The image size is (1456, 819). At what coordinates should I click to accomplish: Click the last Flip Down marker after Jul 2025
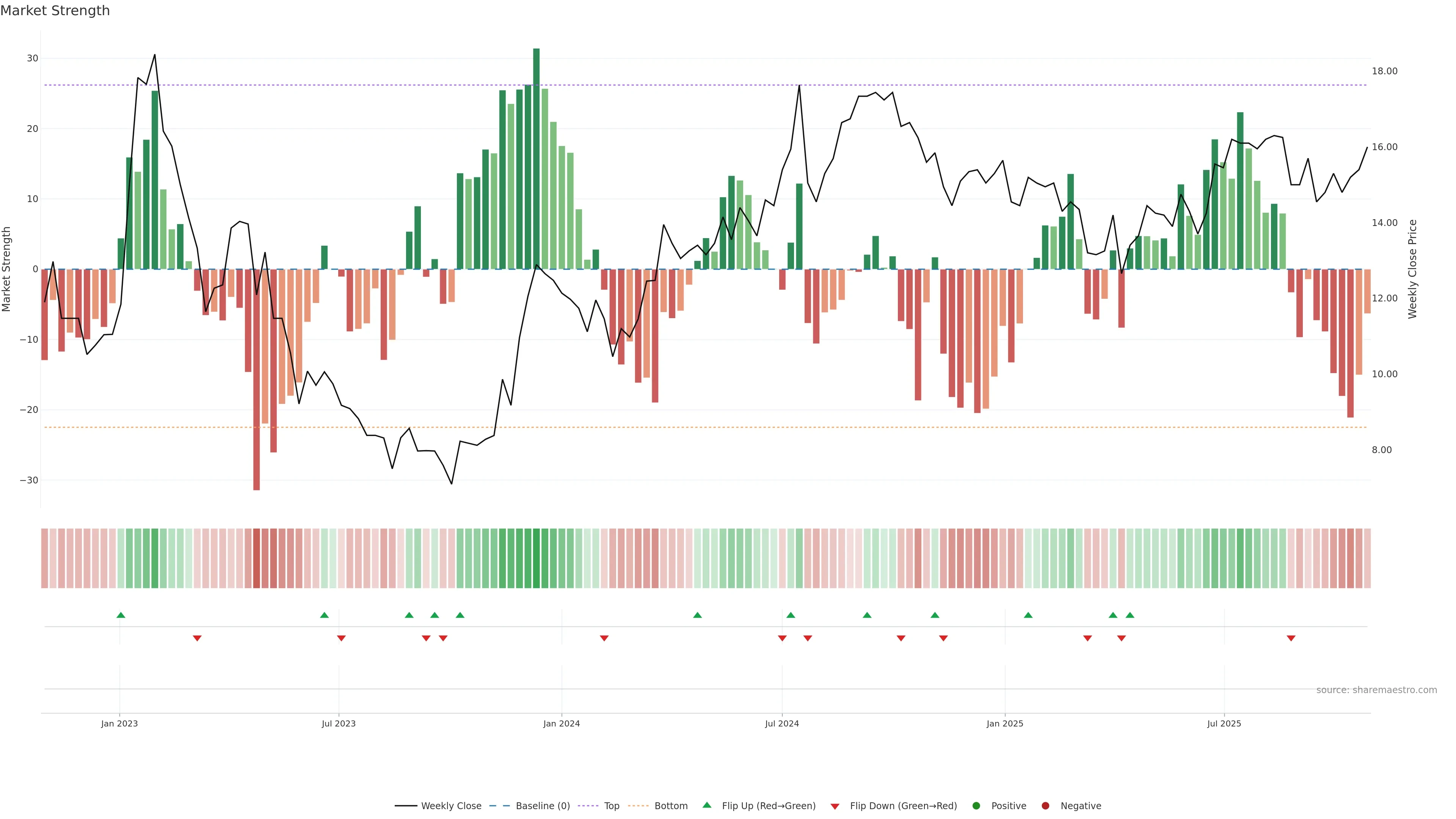click(1291, 638)
